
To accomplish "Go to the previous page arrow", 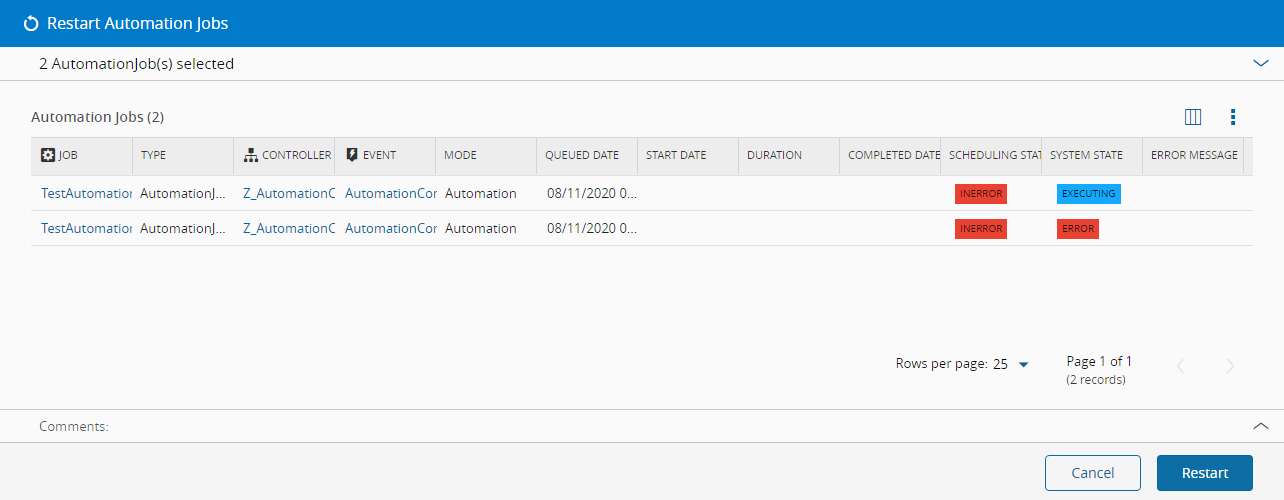I will coord(1180,366).
